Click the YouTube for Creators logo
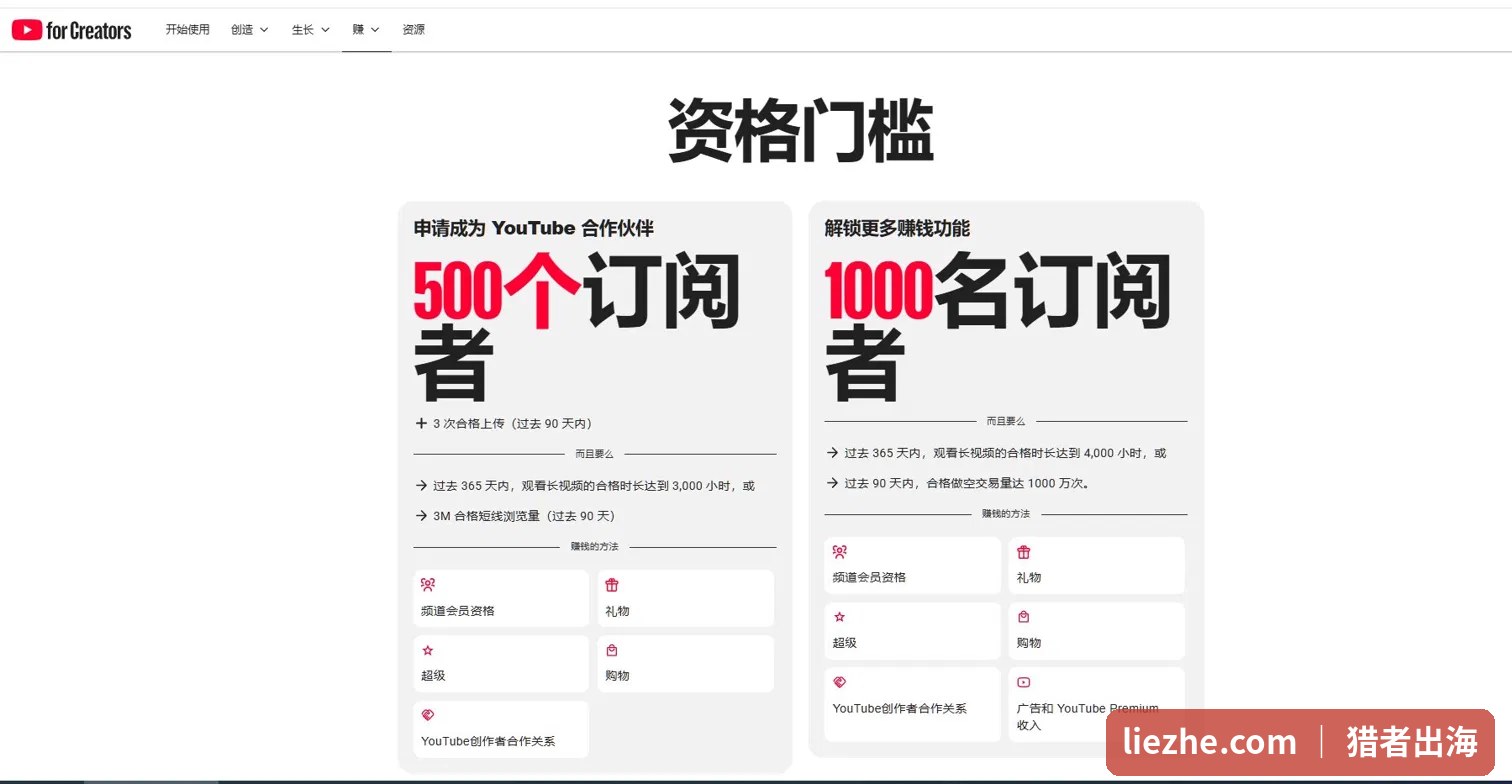Viewport: 1512px width, 784px height. click(71, 30)
